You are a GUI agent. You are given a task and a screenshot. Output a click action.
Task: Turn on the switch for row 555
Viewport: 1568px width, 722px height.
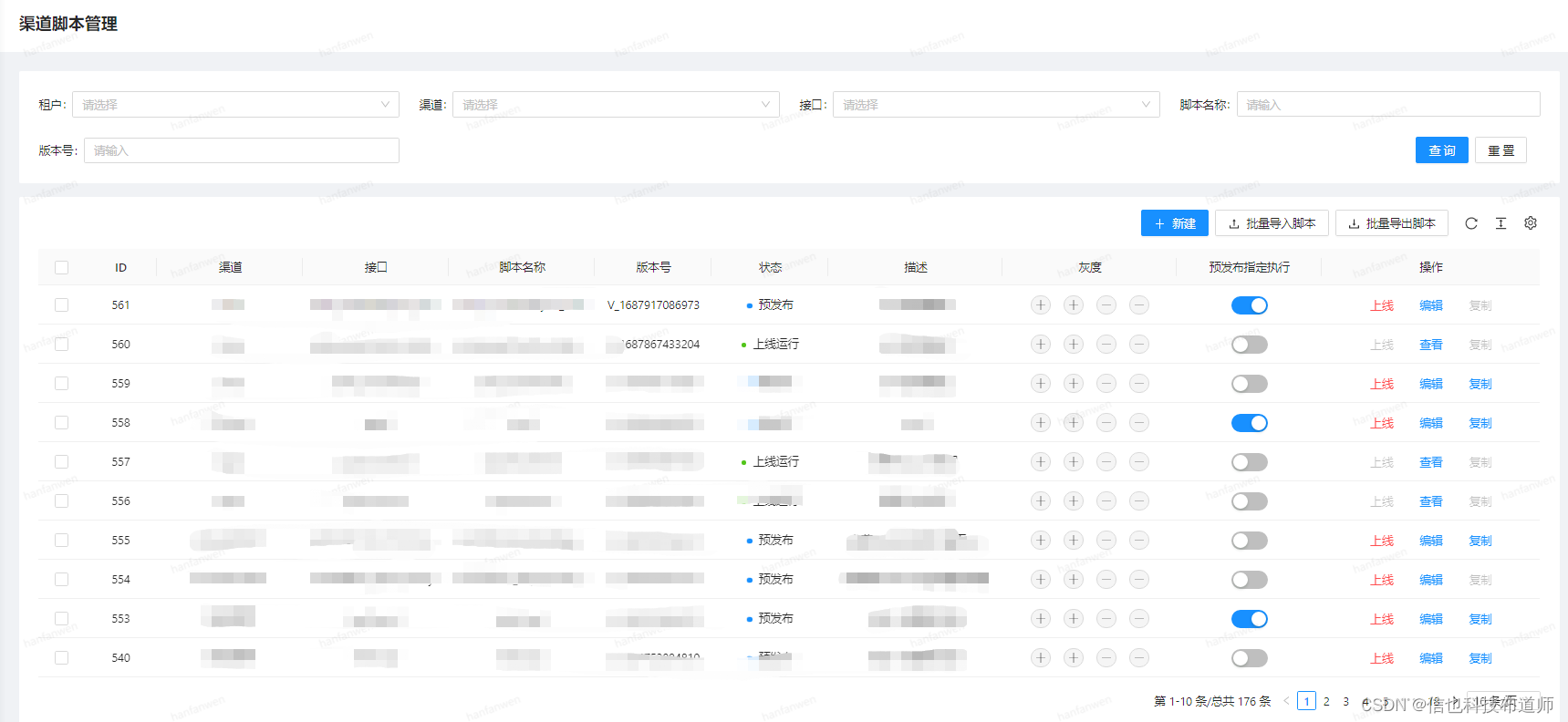click(1250, 541)
